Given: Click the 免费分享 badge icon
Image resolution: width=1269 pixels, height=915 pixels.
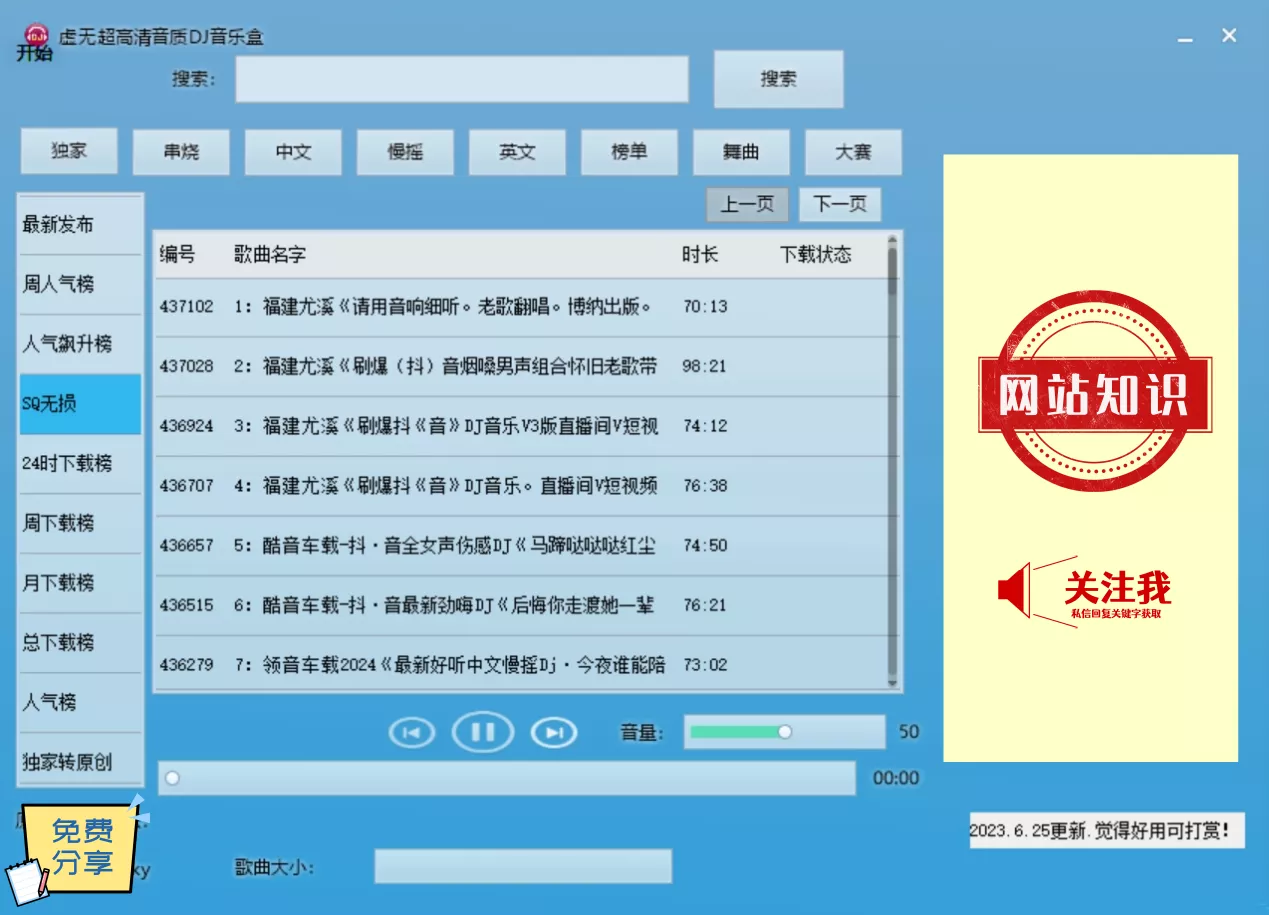Looking at the screenshot, I should coord(80,846).
